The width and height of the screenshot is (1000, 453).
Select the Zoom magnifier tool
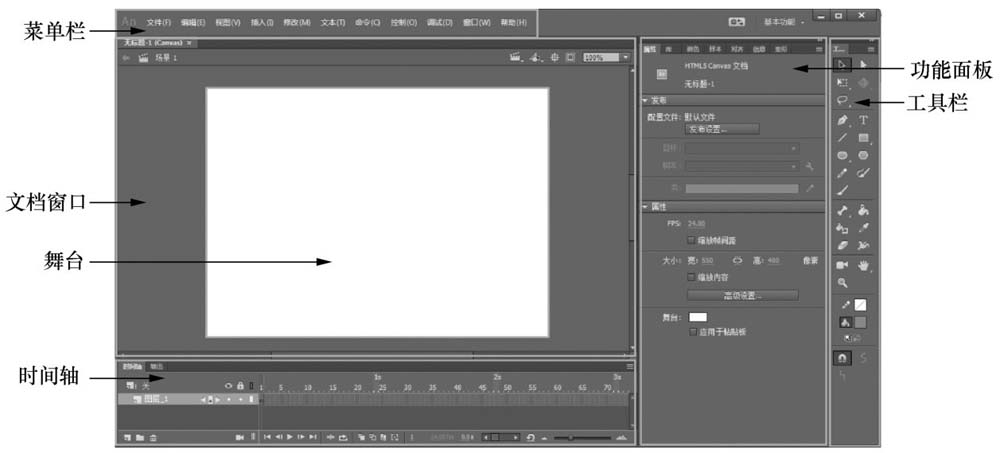[842, 283]
